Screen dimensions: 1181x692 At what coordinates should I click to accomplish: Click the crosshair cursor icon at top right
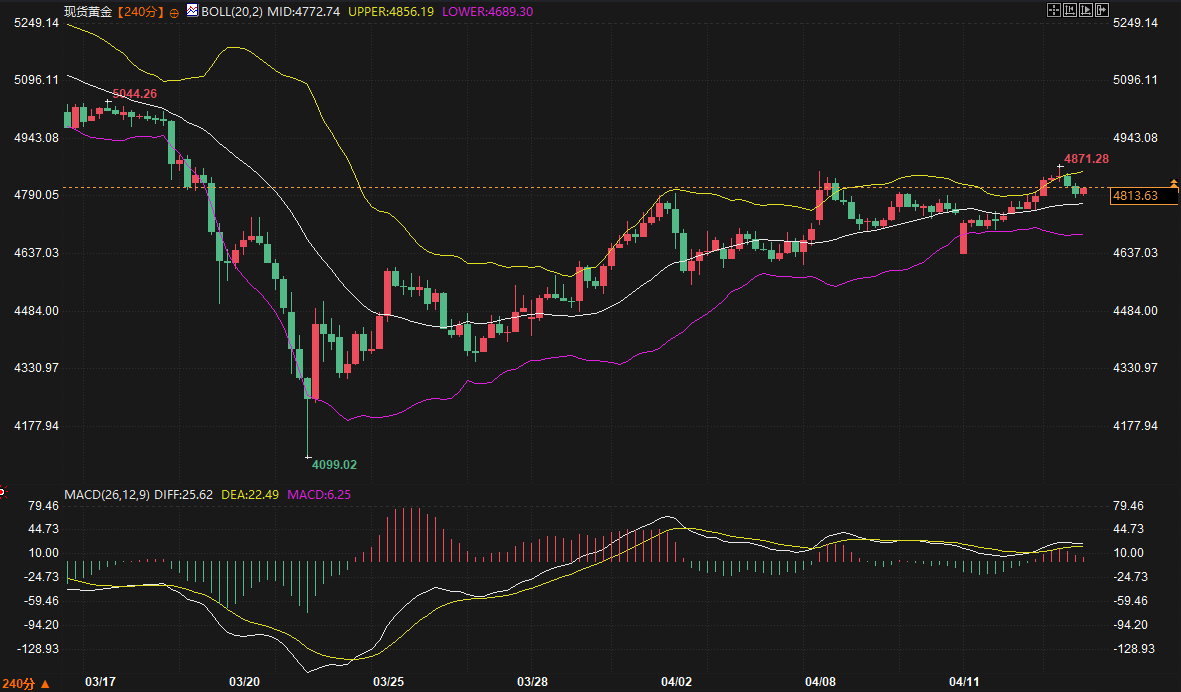tap(1053, 10)
